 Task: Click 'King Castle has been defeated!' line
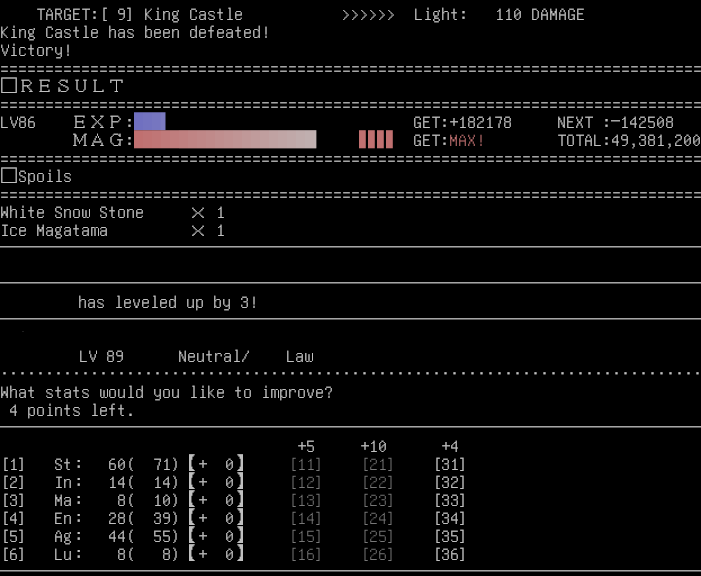(135, 33)
